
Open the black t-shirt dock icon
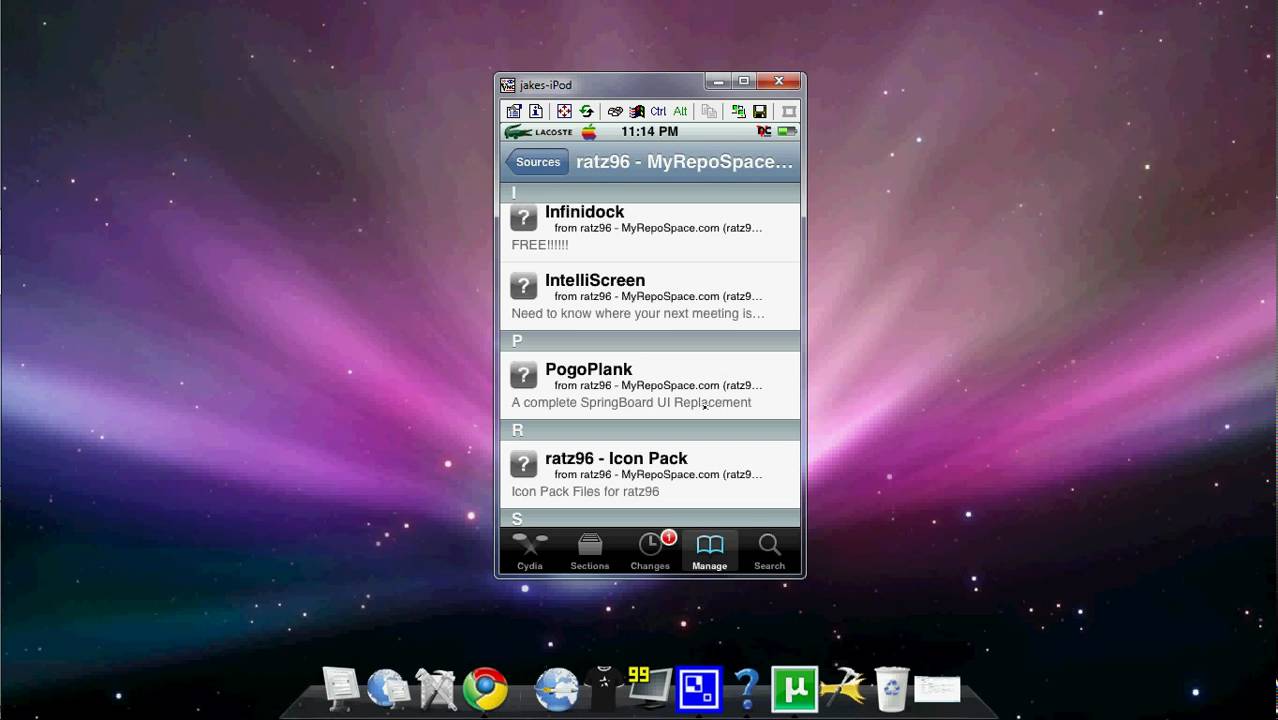point(603,687)
